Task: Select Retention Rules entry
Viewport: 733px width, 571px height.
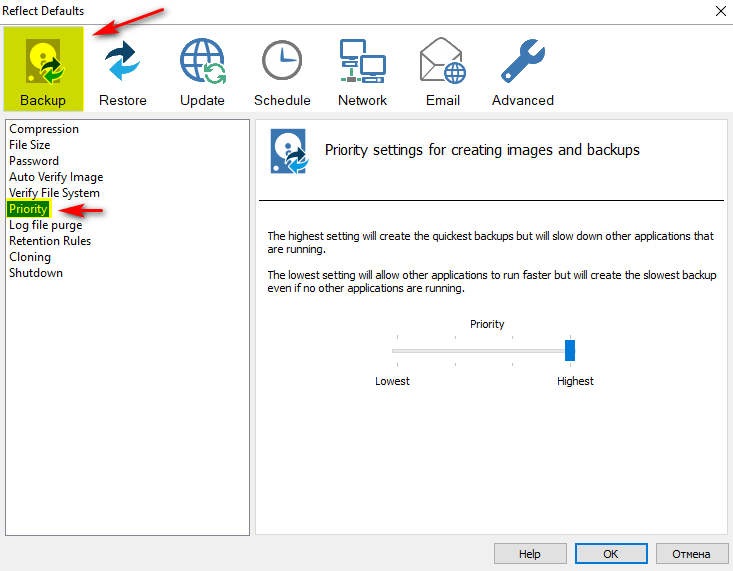Action: 50,241
